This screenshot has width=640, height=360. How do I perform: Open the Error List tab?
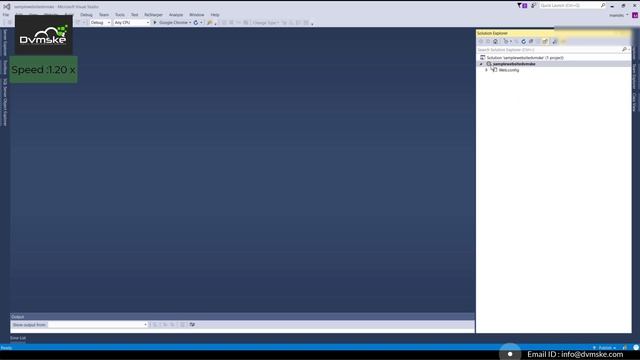click(18, 338)
